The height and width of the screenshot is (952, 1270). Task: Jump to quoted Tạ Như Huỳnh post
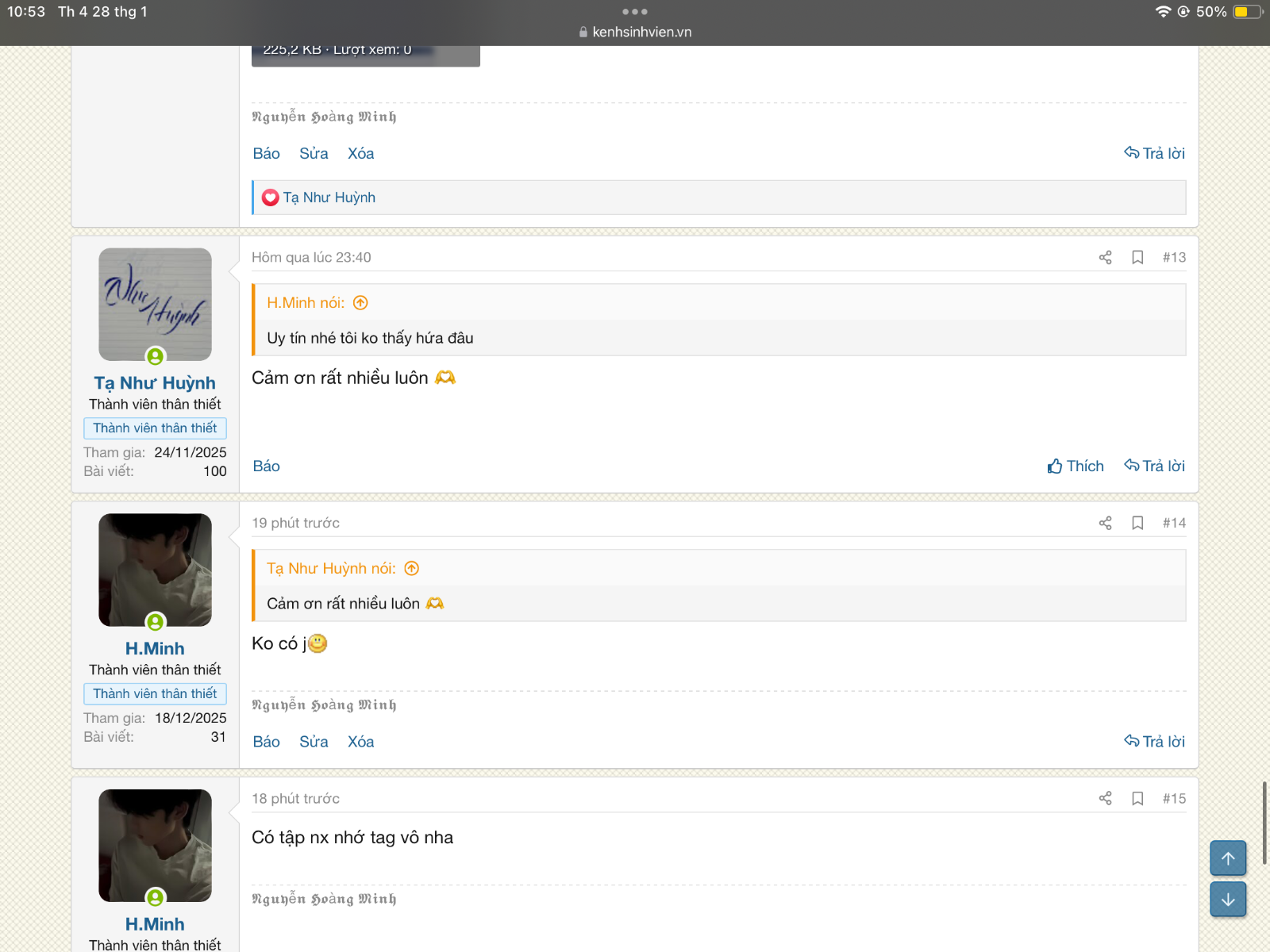tap(411, 569)
